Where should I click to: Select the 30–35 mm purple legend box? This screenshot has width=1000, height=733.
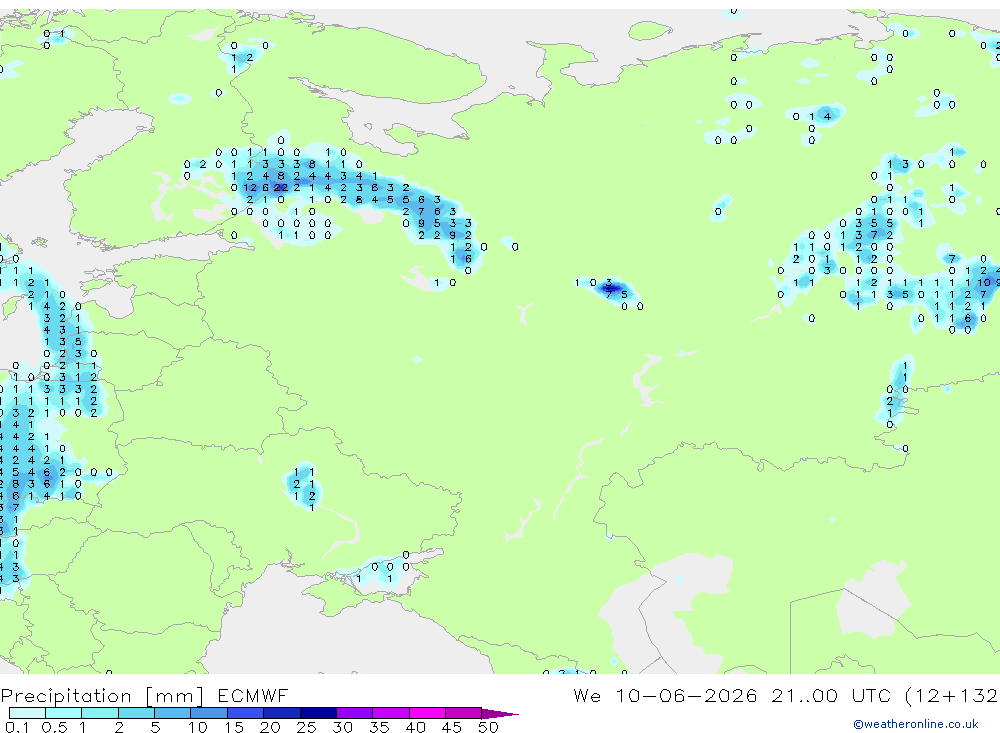[355, 713]
